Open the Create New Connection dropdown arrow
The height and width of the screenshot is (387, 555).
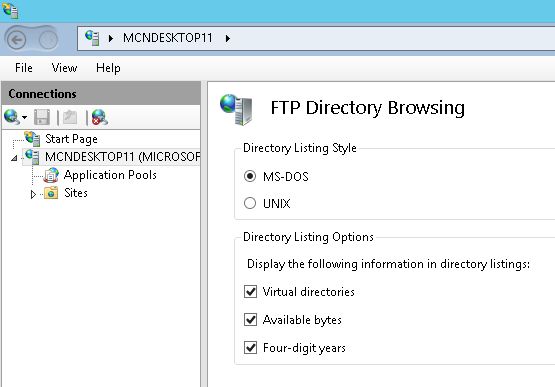point(24,117)
